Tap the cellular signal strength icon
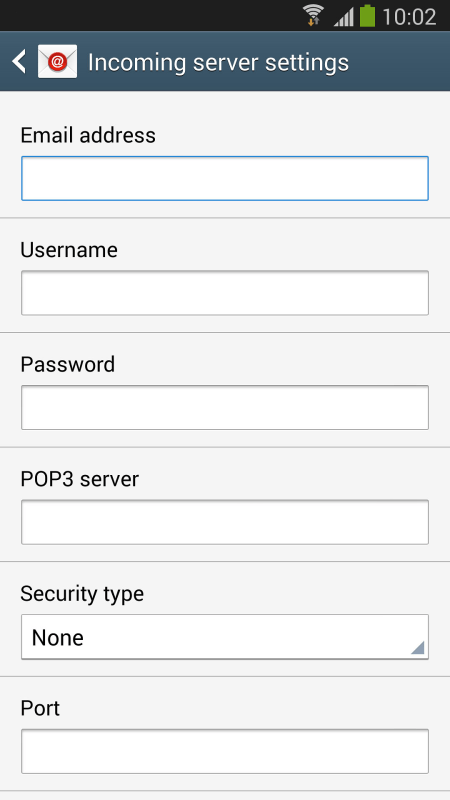Screen dimensions: 450x800 [344, 17]
